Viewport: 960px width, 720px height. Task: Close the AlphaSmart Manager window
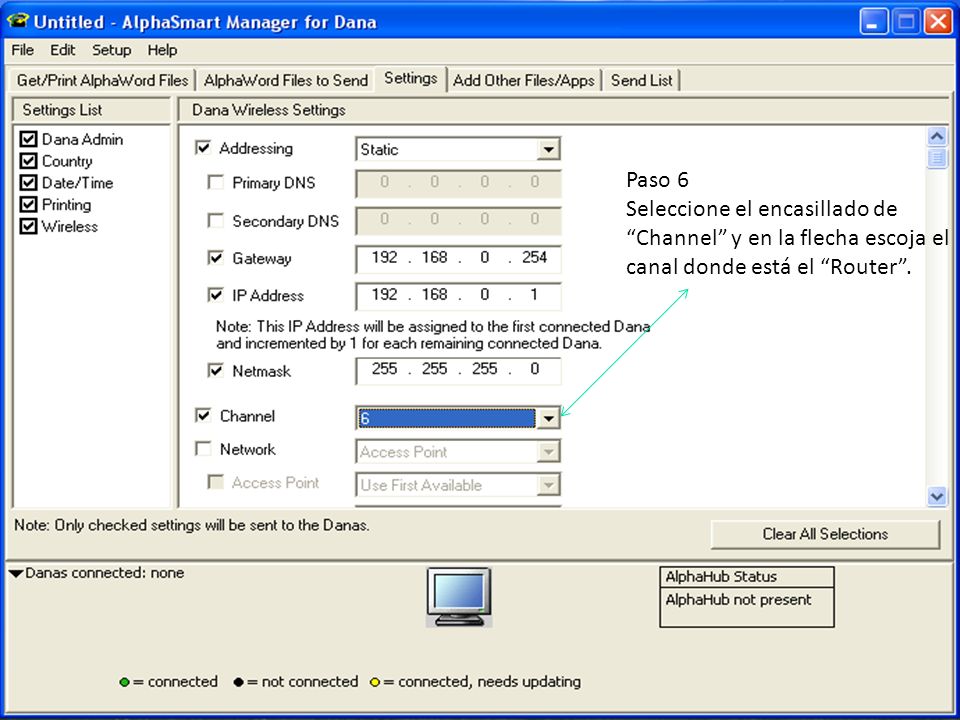tap(937, 21)
